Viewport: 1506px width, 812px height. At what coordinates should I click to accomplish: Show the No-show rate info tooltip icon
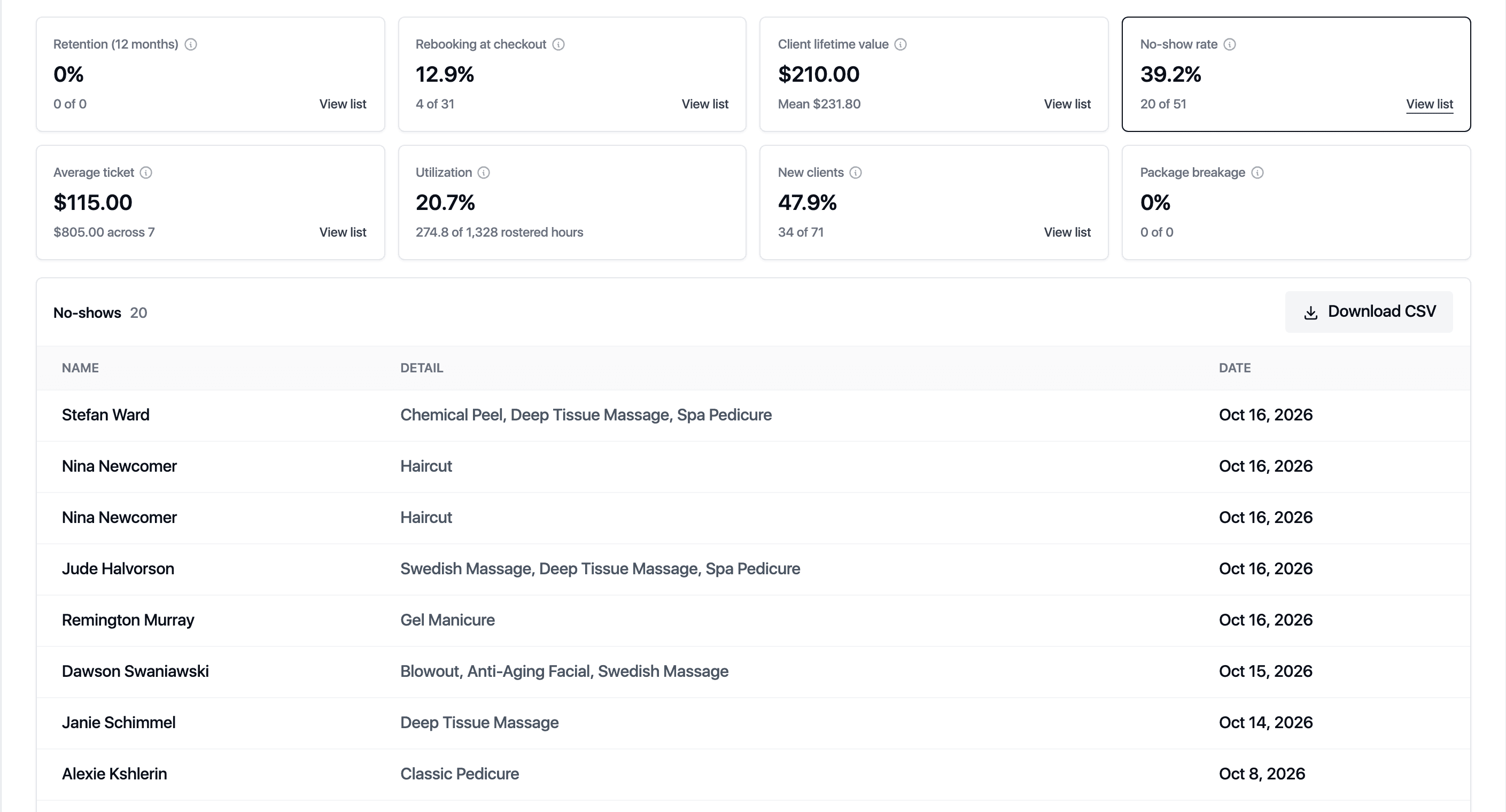(1230, 44)
